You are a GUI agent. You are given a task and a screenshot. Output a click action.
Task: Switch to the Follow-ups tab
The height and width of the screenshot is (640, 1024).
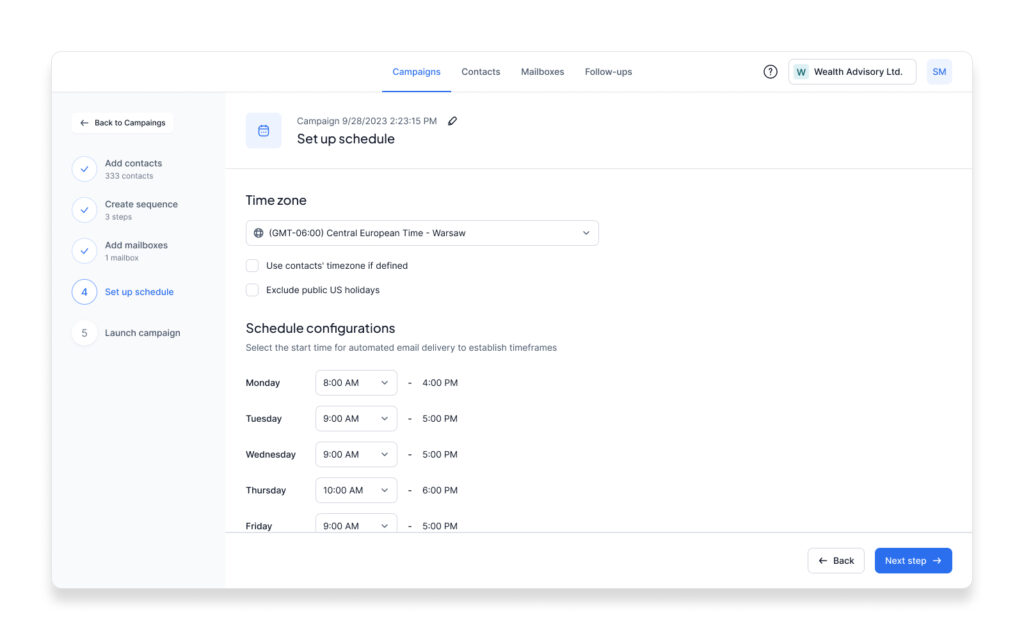(x=608, y=72)
